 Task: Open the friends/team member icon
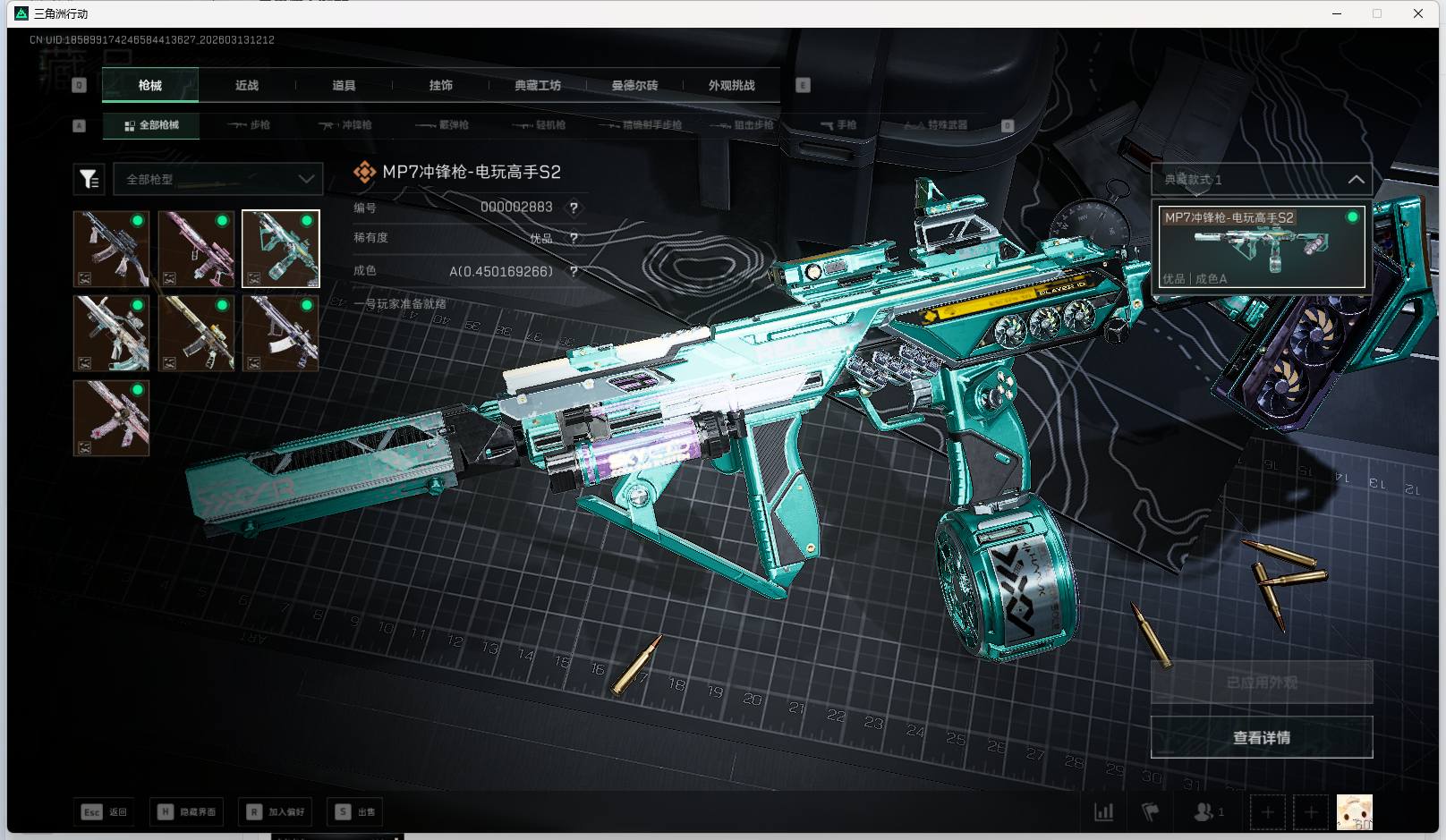click(x=1204, y=811)
